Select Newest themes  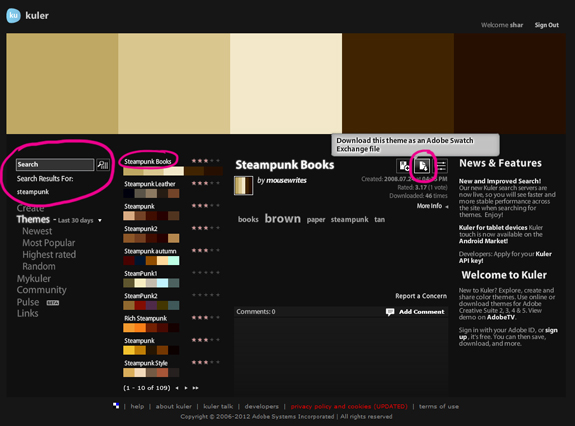tap(37, 231)
